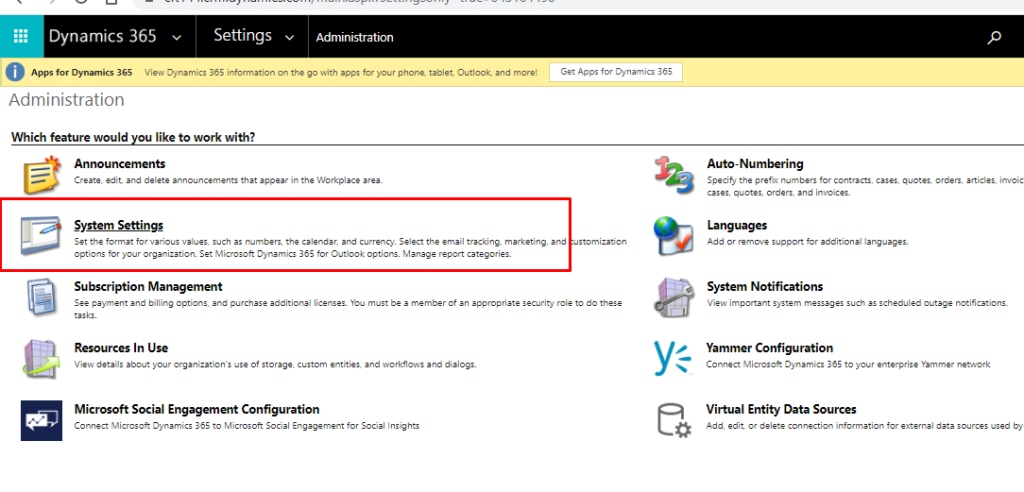The image size is (1024, 492).
Task: Click the Auto-Numbering 123 icon
Action: 673,175
